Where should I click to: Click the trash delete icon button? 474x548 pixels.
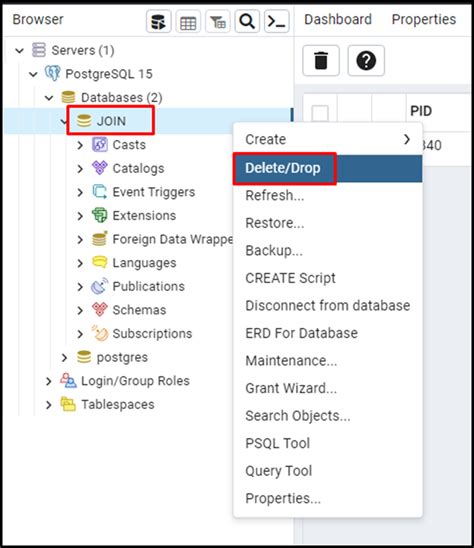click(x=321, y=60)
